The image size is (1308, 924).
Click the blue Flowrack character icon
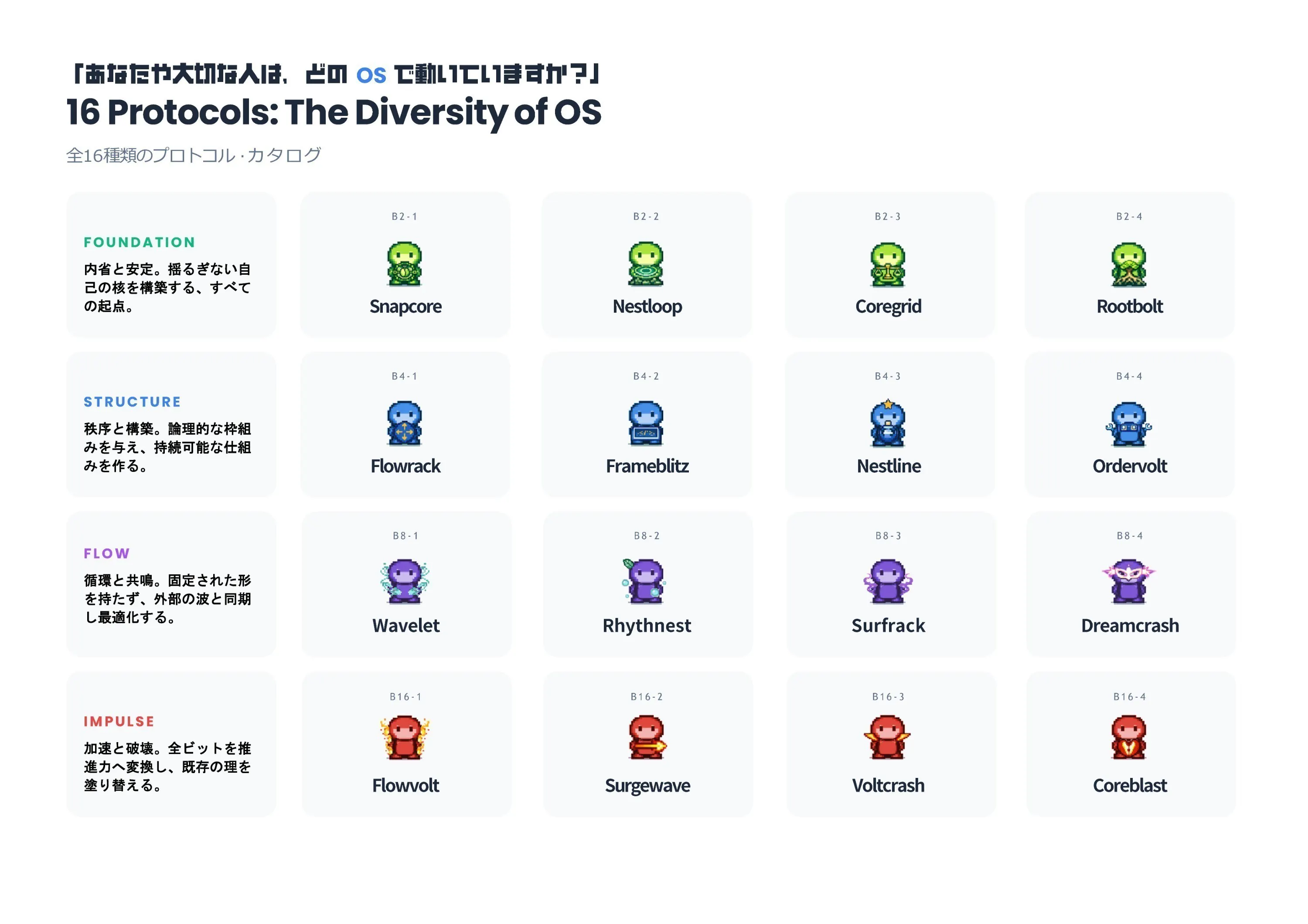[x=405, y=424]
